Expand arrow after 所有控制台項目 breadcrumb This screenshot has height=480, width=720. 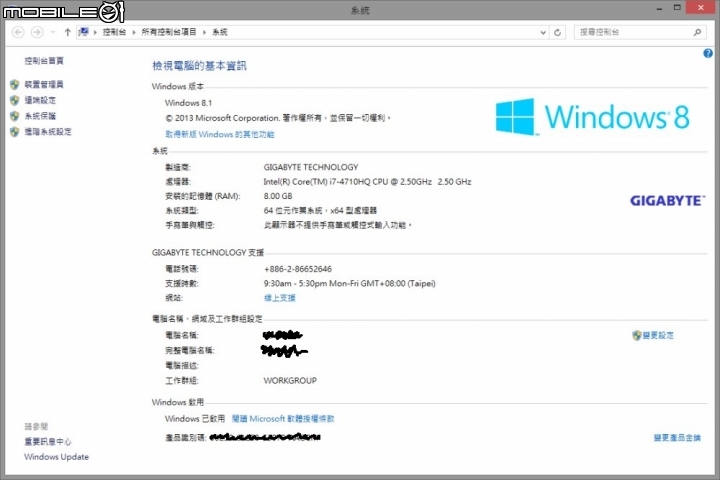[x=204, y=32]
